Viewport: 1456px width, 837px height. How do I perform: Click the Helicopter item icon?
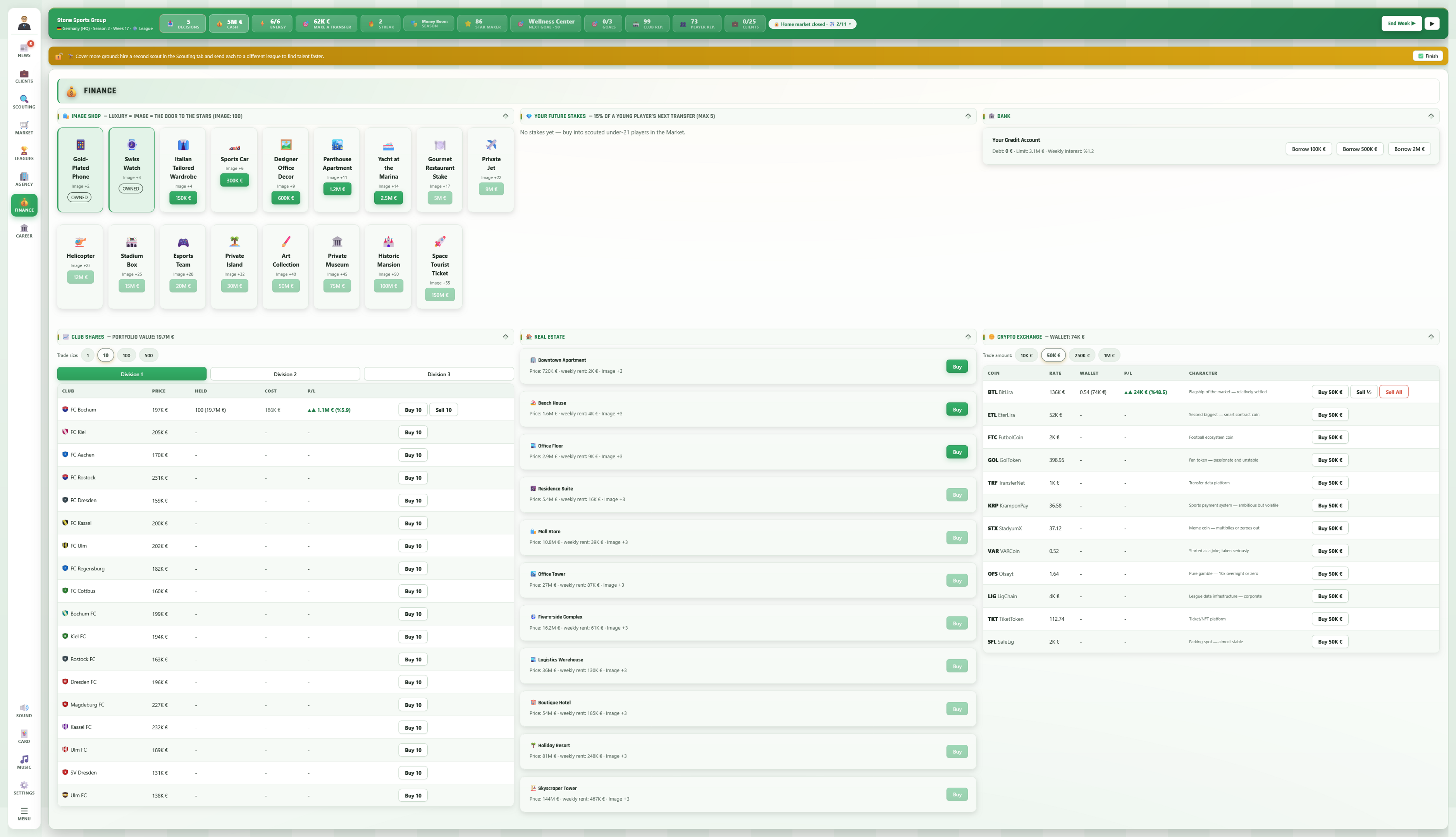(x=81, y=241)
